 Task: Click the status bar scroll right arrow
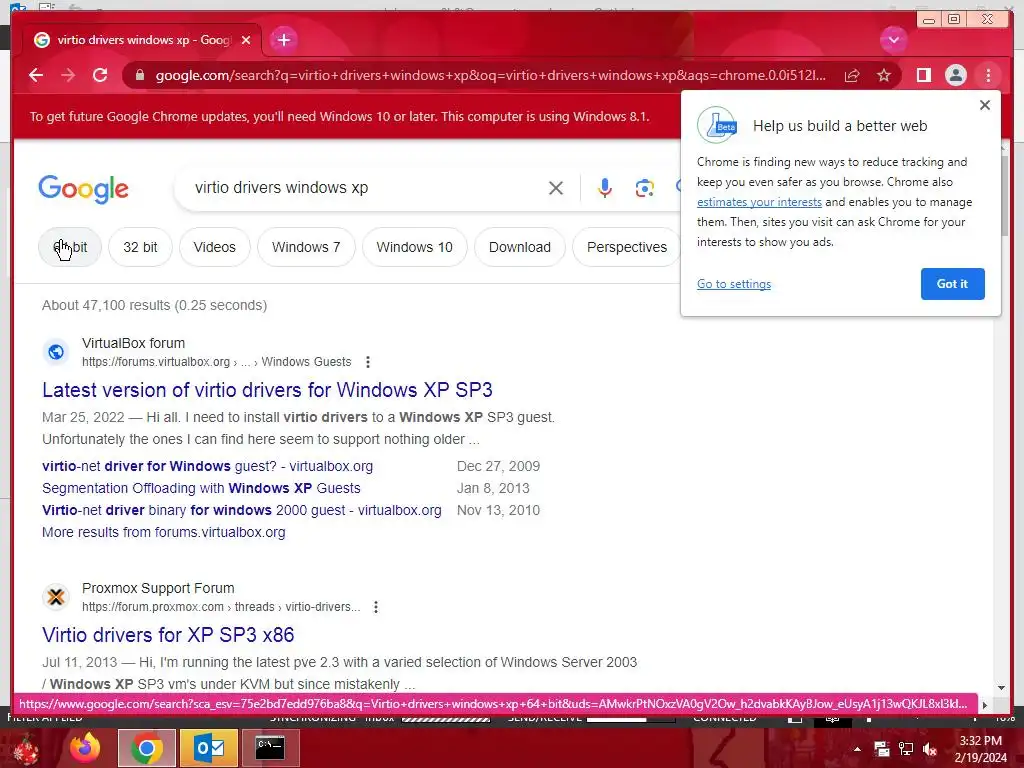(985, 705)
